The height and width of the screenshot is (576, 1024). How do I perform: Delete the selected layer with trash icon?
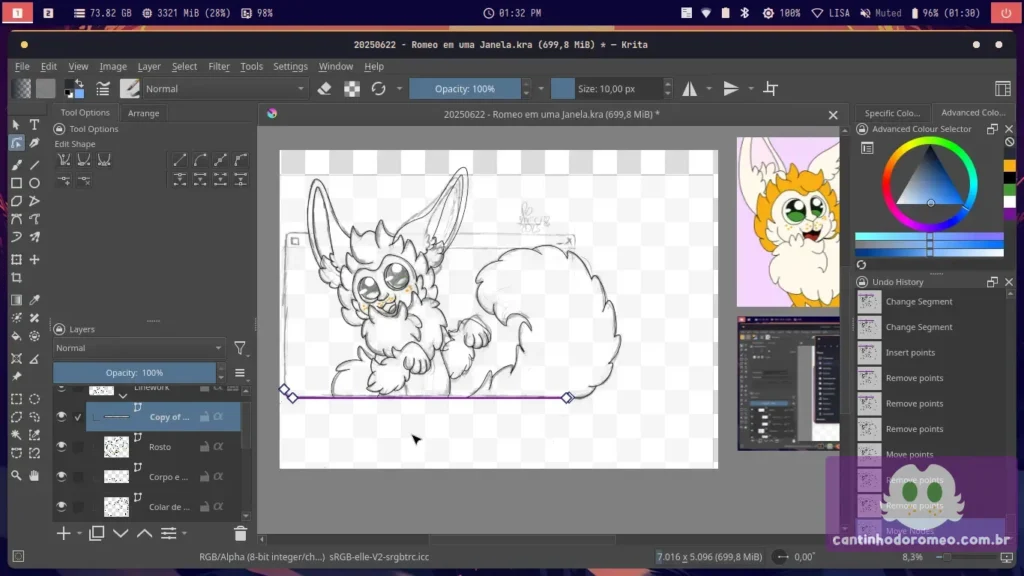tap(240, 534)
